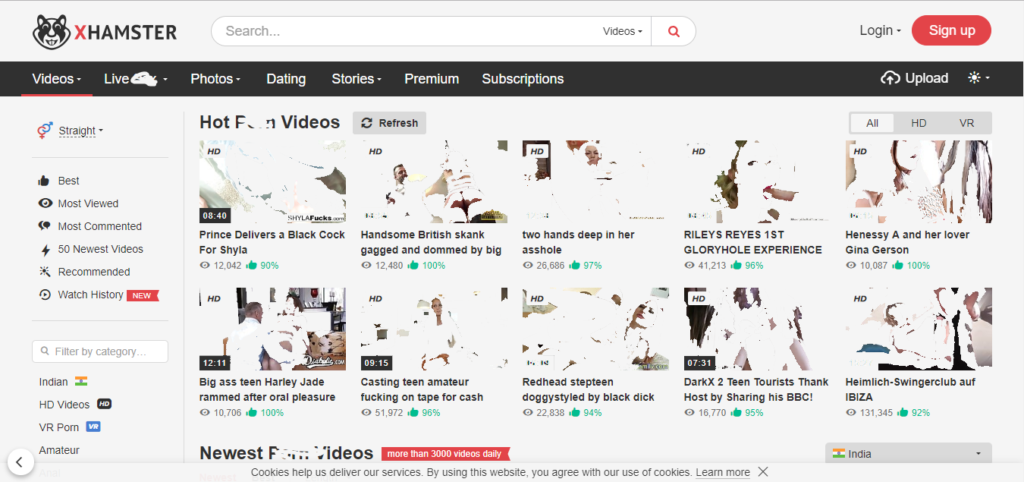Open the Subscriptions page
This screenshot has width=1024, height=482.
(522, 79)
